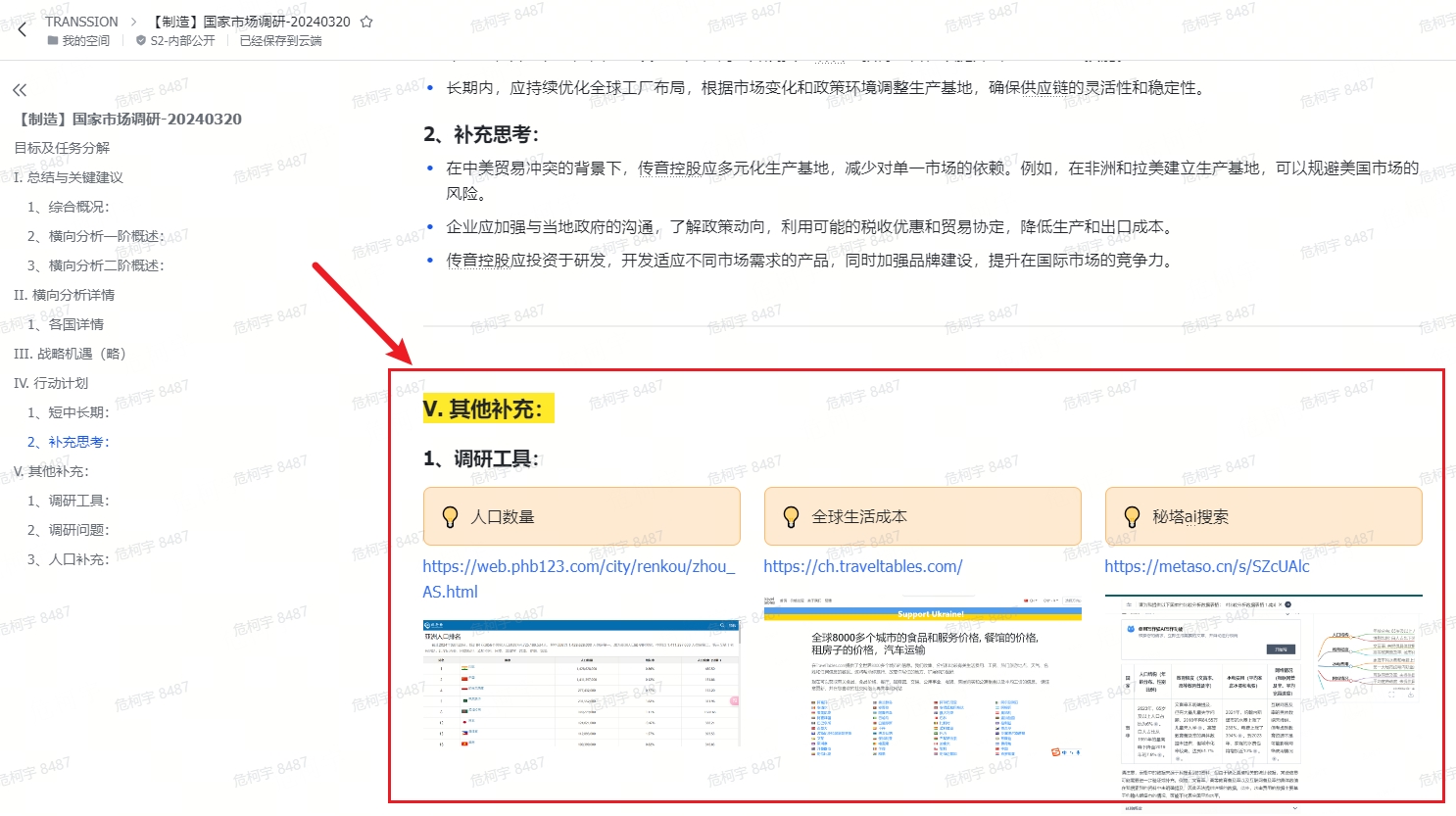Screen dimensions: 1456x816
Task: Click the highlighted V. 其他补充 heading
Action: [488, 408]
